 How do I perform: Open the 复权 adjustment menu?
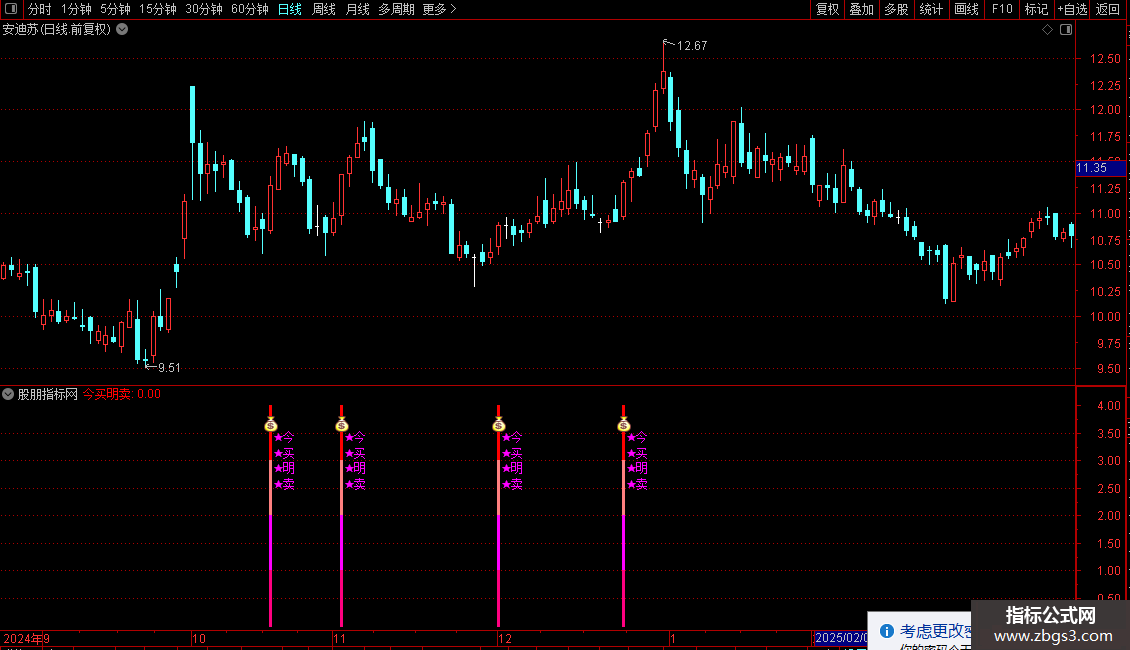point(827,9)
